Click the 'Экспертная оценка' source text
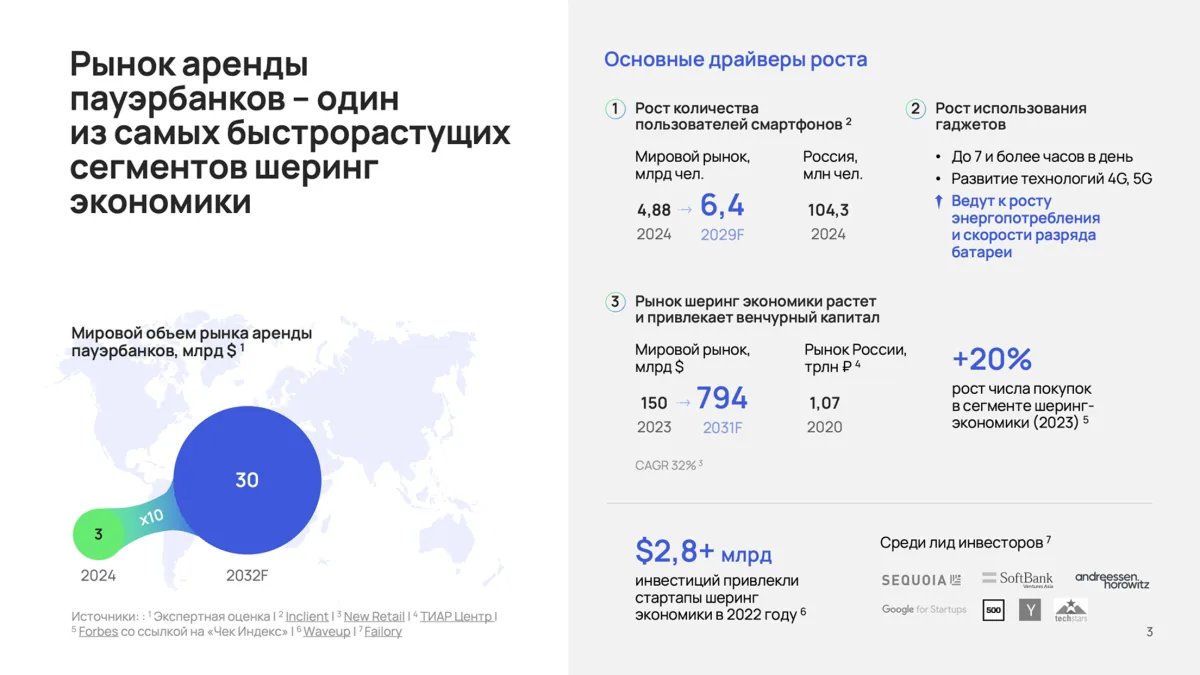This screenshot has width=1200, height=675. 212,616
